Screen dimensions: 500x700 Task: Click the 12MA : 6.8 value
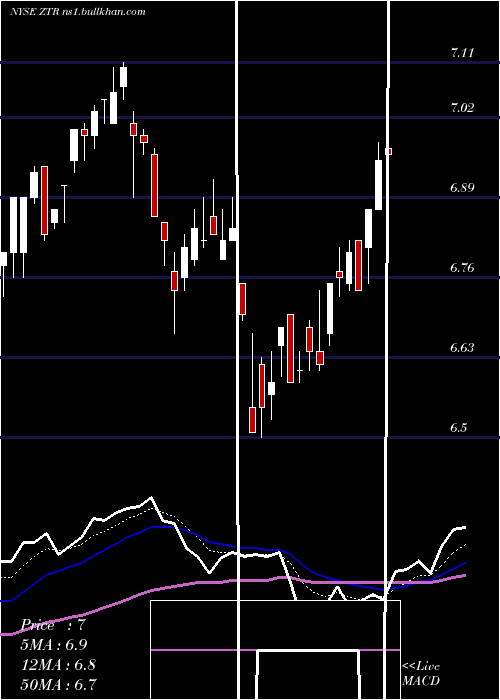coord(58,664)
